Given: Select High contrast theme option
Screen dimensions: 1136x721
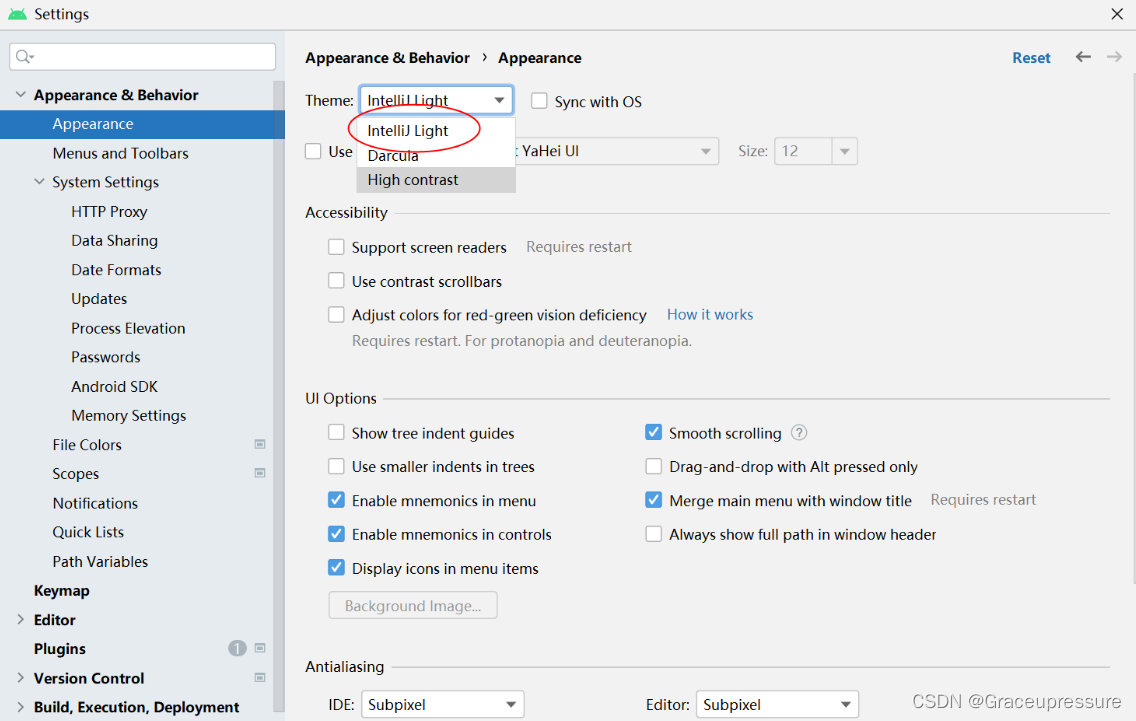Looking at the screenshot, I should pyautogui.click(x=436, y=180).
